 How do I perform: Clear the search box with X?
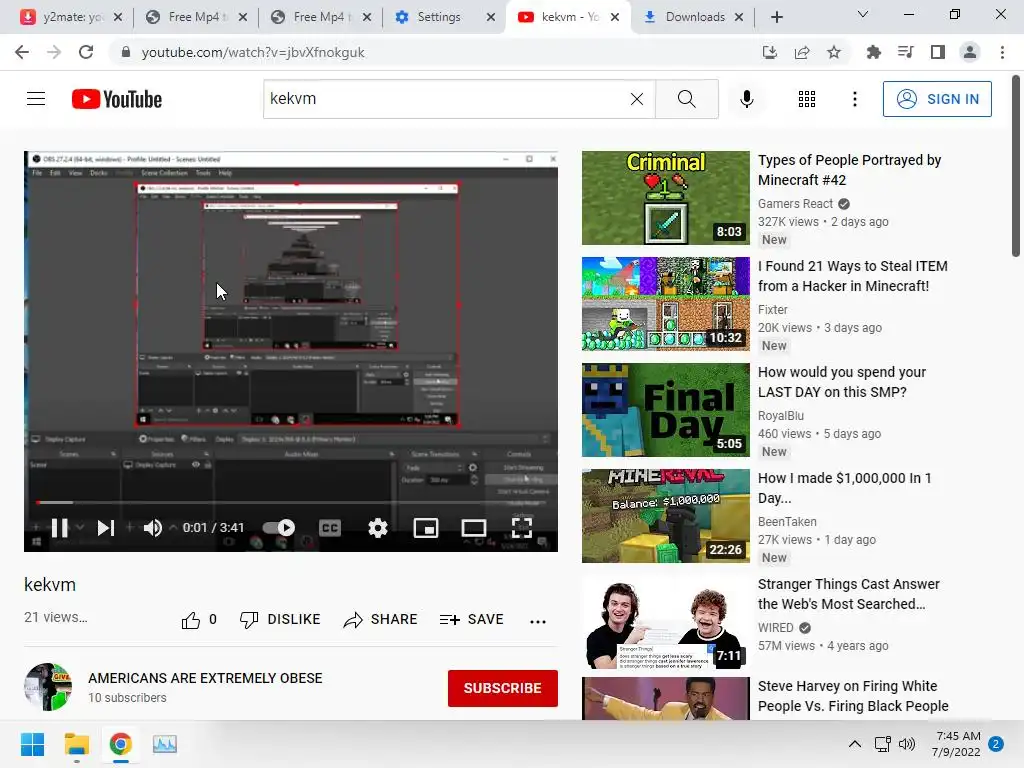637,99
